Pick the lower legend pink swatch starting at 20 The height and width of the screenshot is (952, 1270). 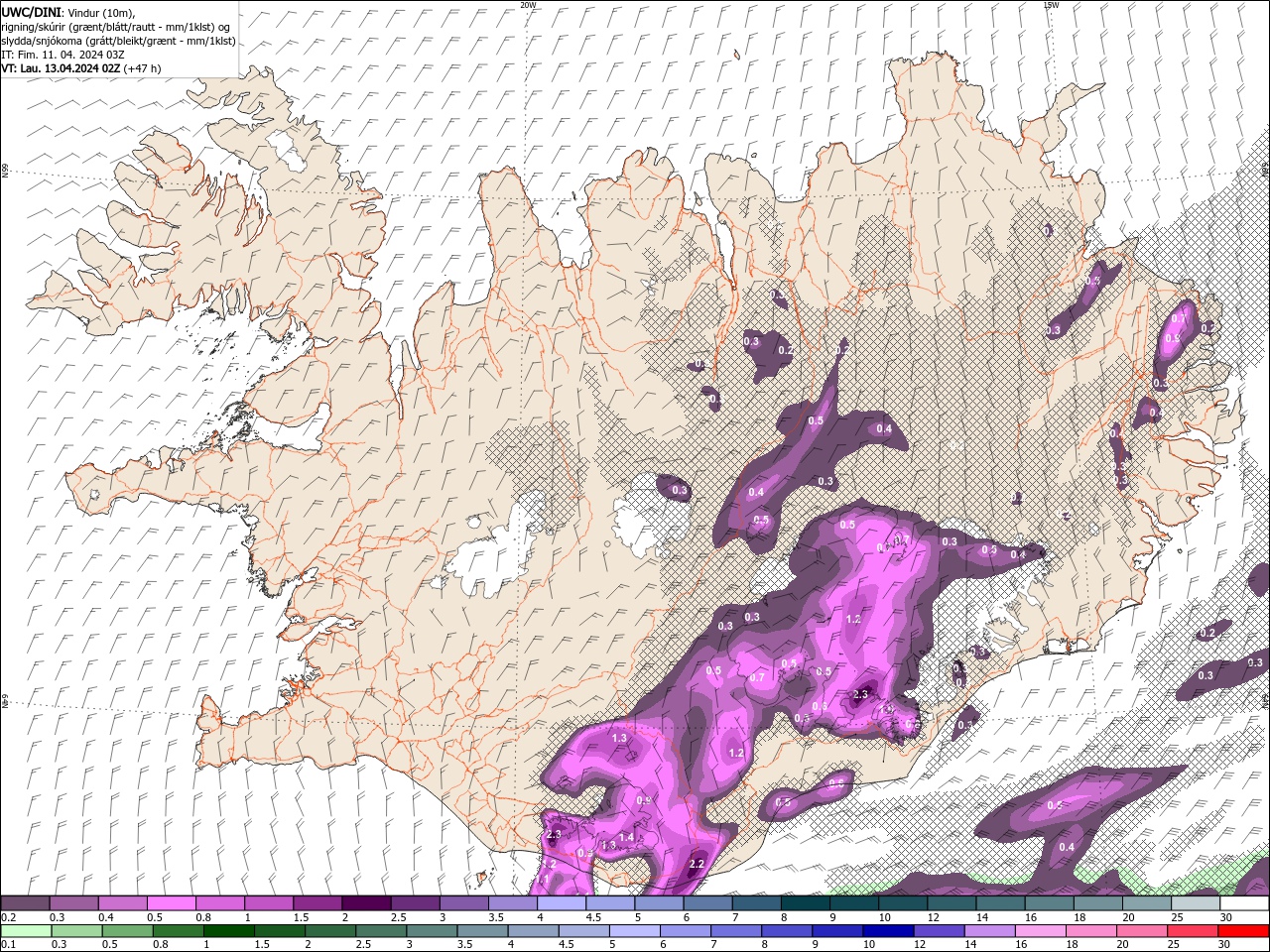point(1140,931)
